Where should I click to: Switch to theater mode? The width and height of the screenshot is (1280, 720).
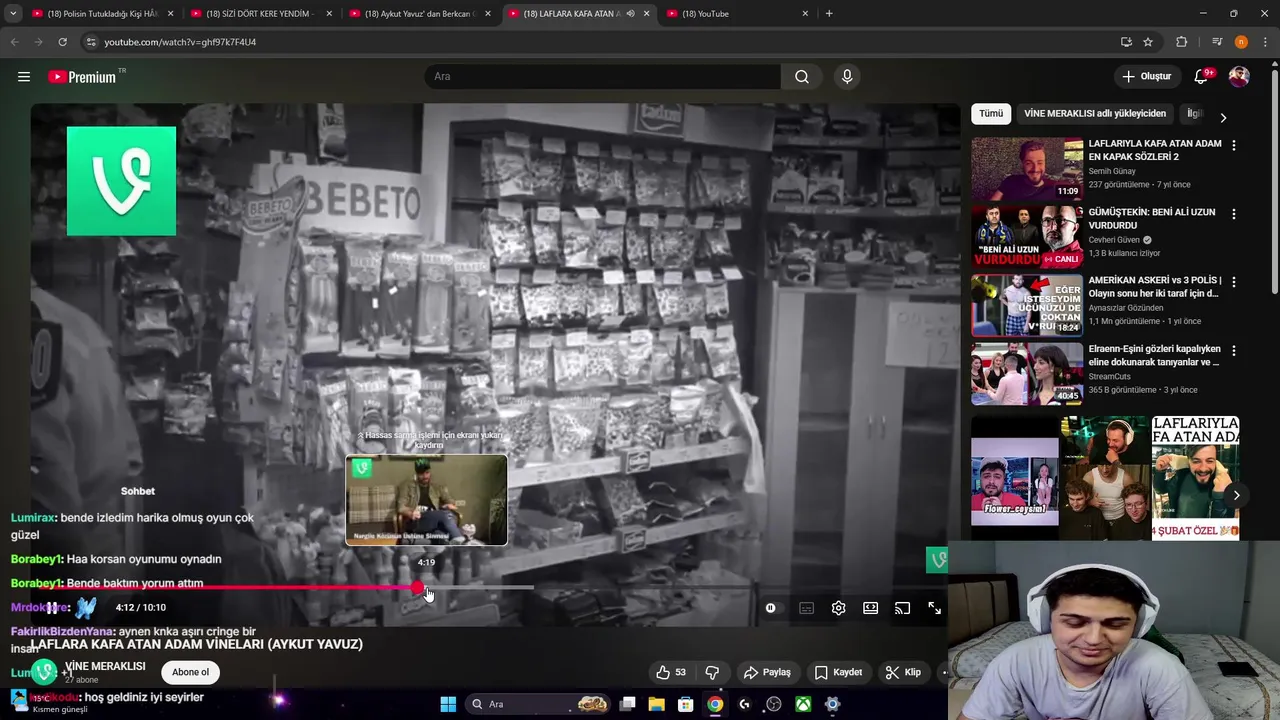click(870, 608)
